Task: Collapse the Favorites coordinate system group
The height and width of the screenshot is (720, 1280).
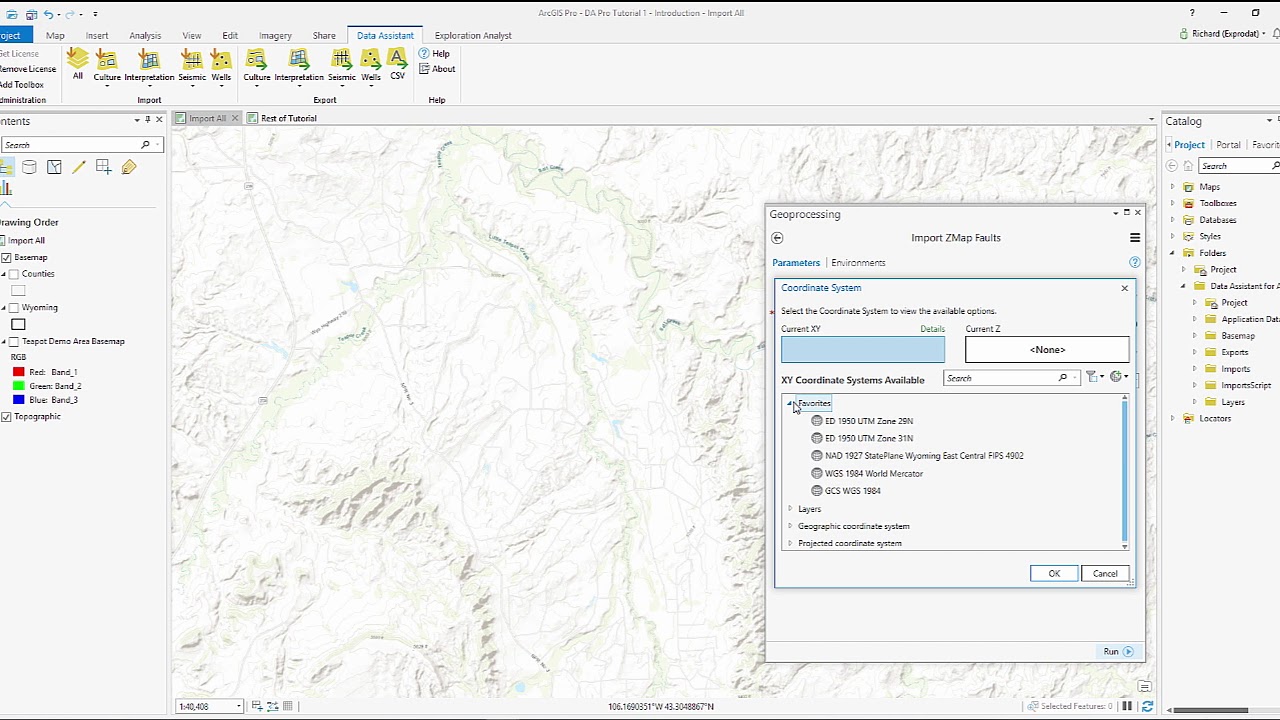Action: click(790, 404)
